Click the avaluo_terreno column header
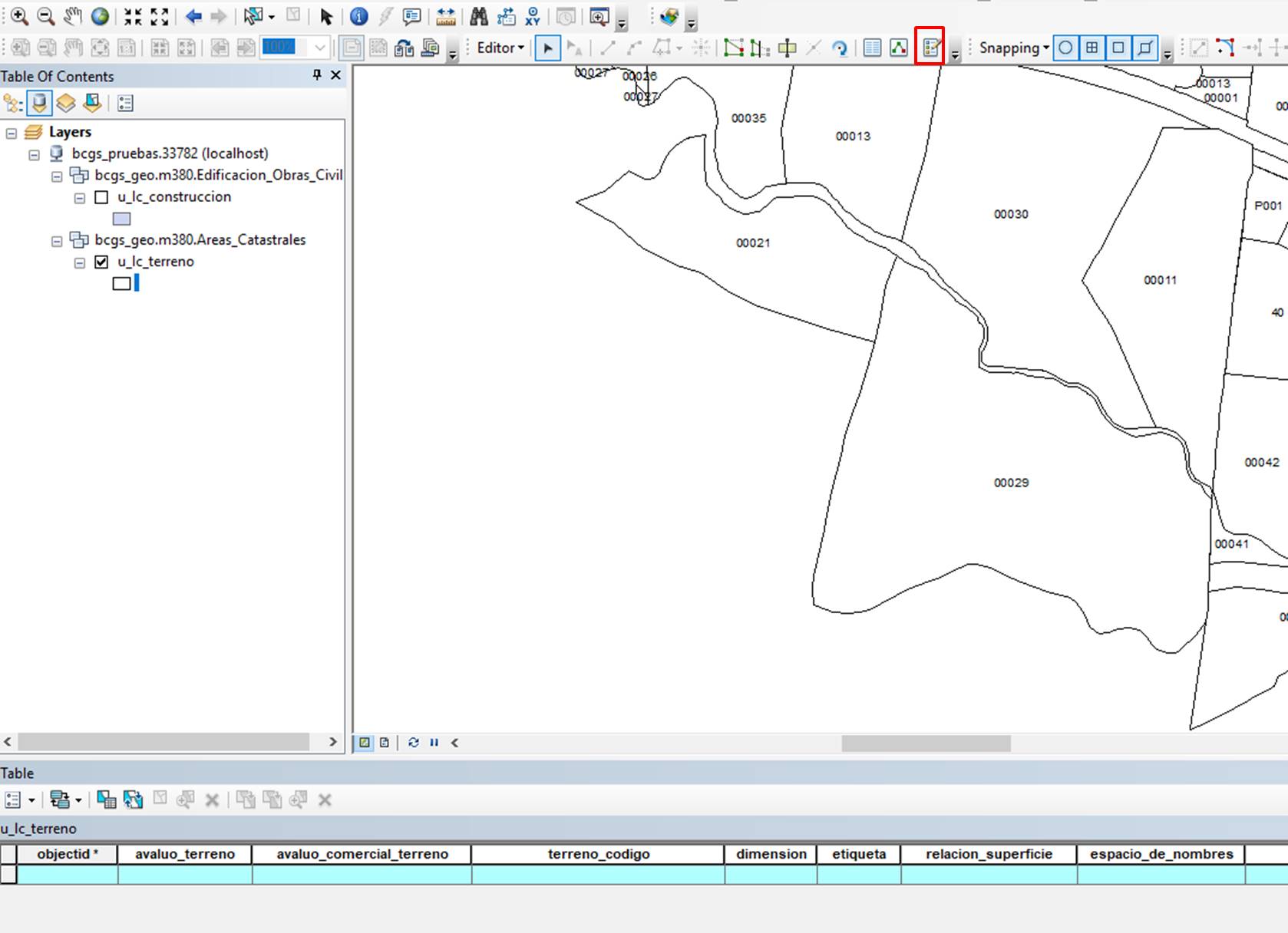Screen dimensions: 1288x933 (x=185, y=854)
